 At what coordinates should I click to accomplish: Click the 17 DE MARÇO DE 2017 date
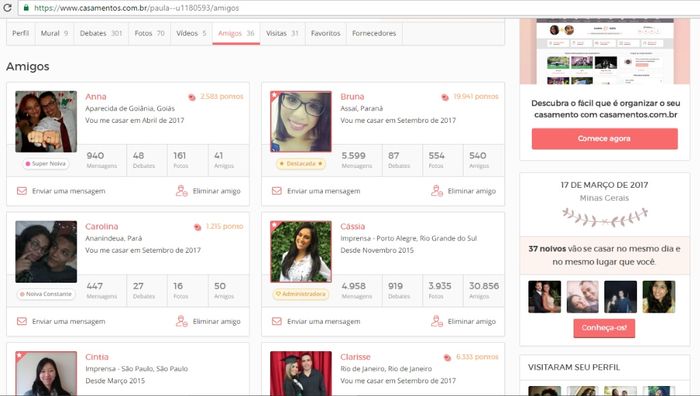tap(604, 185)
